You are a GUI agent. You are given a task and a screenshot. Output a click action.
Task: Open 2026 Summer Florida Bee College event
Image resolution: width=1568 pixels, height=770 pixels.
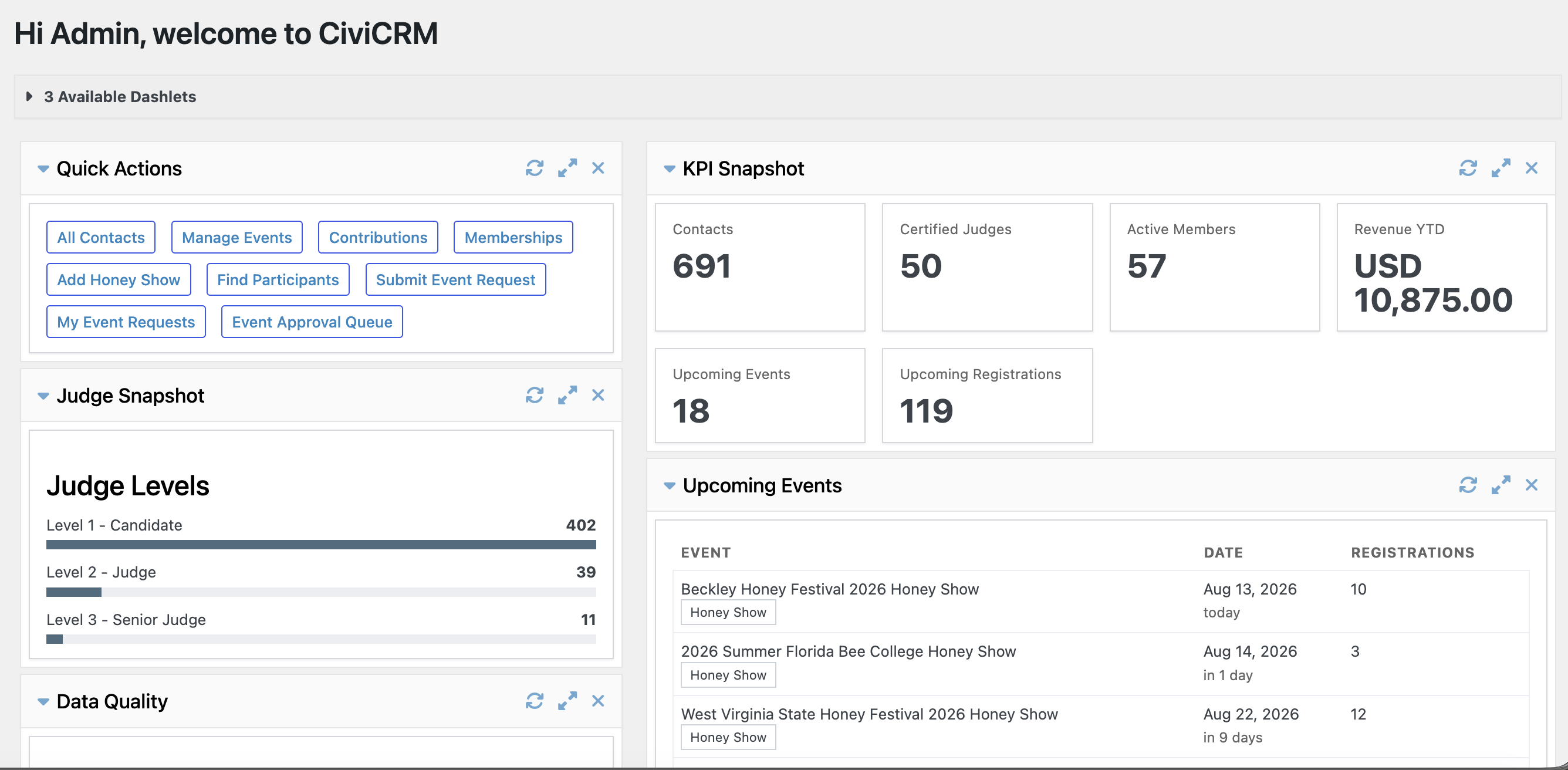click(x=849, y=651)
